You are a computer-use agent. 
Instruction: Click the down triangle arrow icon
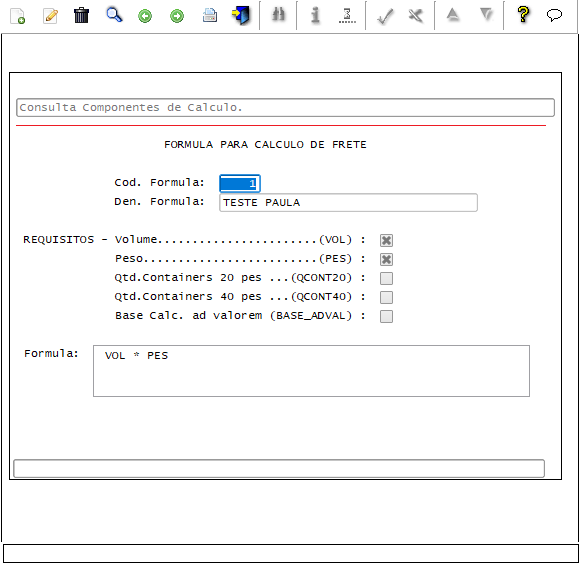(x=486, y=15)
